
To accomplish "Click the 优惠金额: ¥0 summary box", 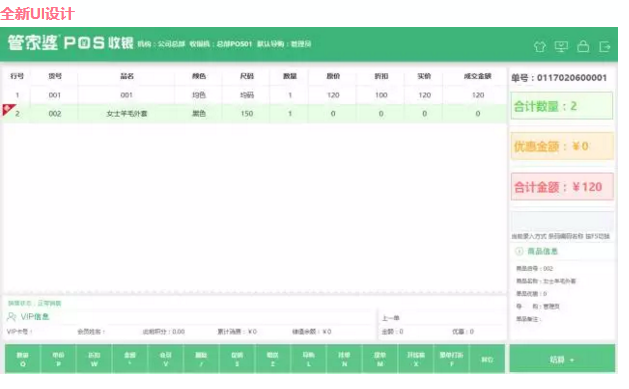I will [x=562, y=146].
